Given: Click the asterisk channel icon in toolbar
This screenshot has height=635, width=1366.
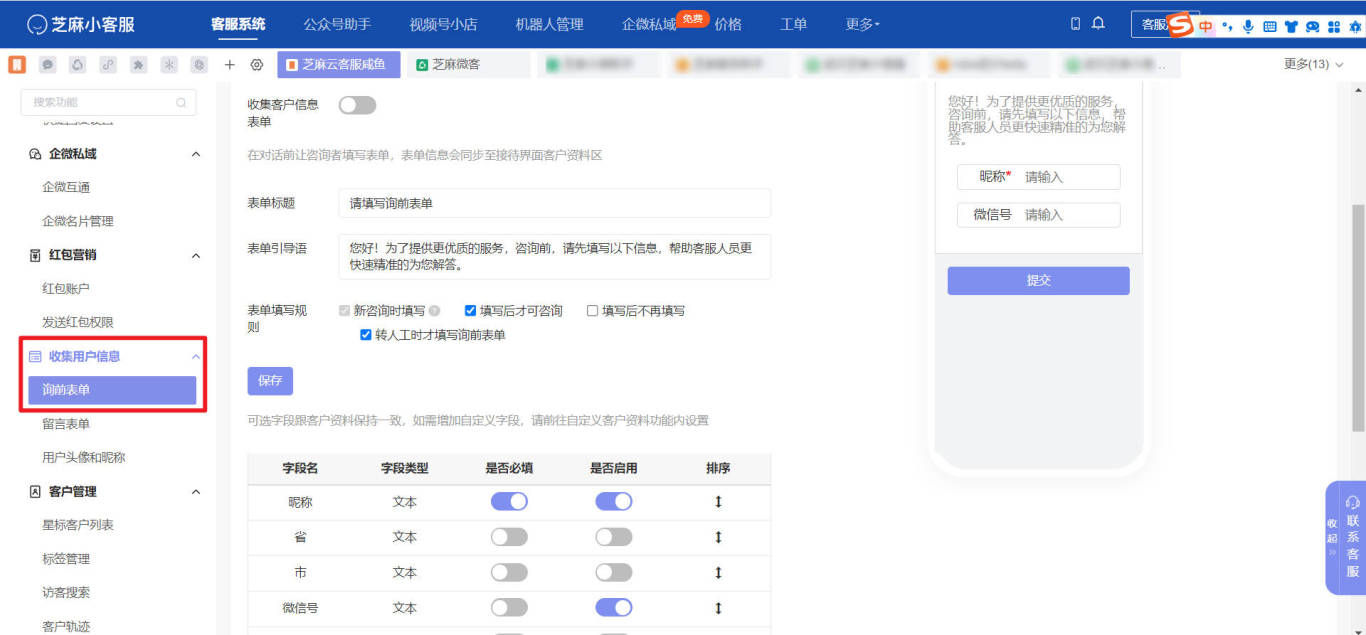Looking at the screenshot, I should [171, 63].
